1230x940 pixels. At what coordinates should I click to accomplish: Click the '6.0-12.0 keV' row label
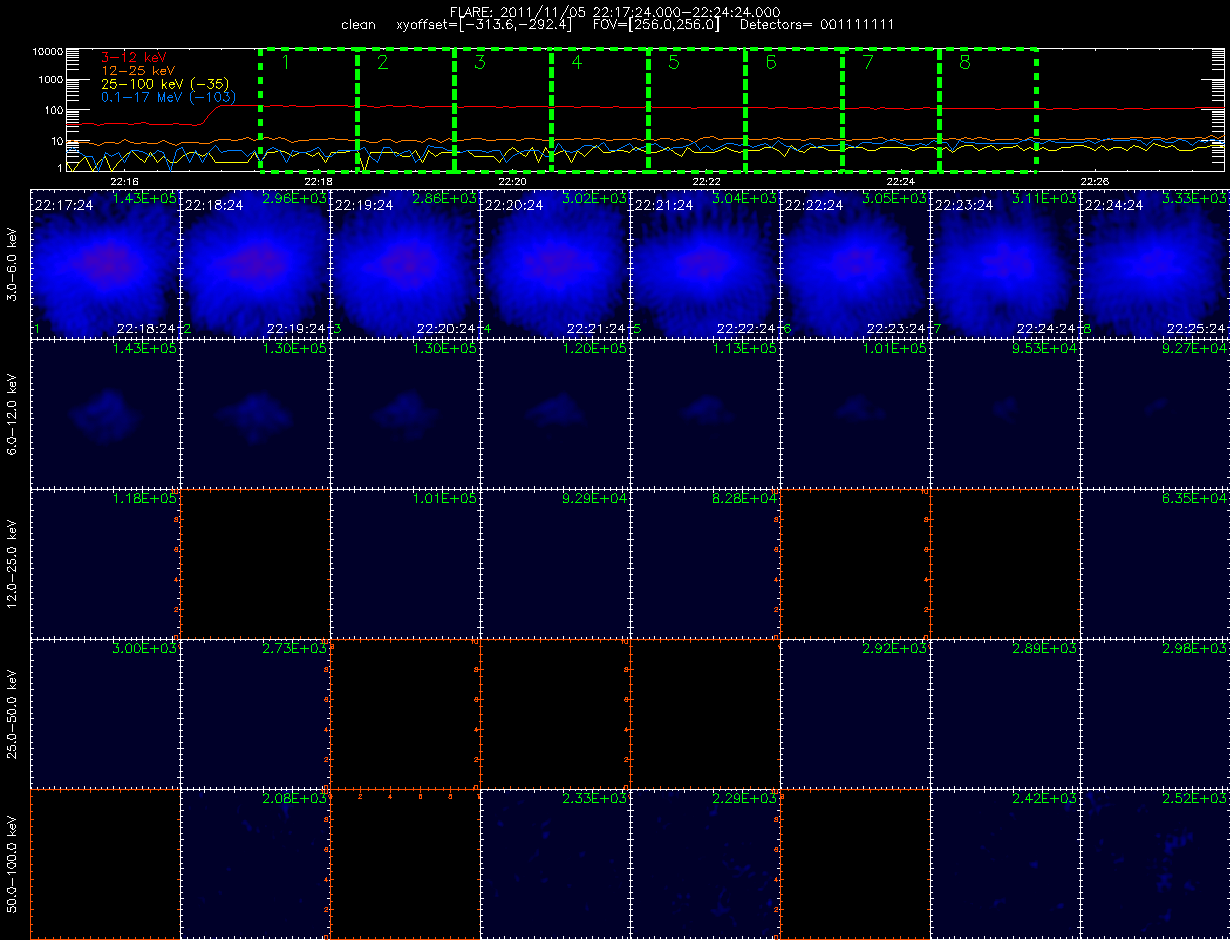(12, 413)
